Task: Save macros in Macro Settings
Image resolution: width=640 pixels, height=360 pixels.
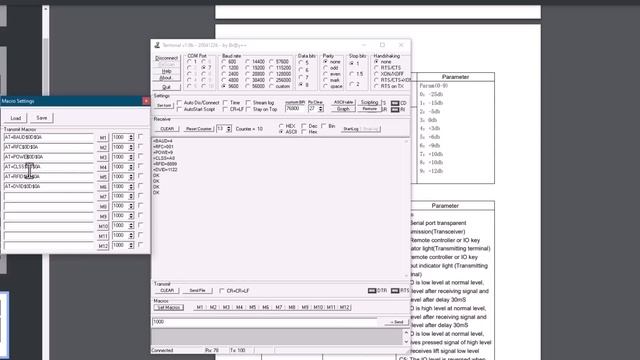Action: pyautogui.click(x=42, y=118)
